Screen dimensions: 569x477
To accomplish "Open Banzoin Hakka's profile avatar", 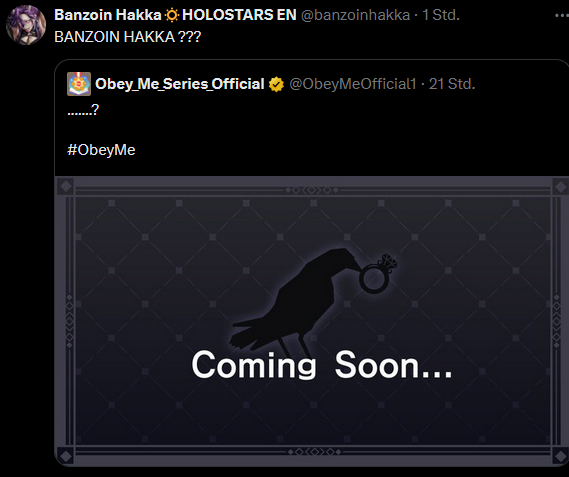I will pos(26,25).
